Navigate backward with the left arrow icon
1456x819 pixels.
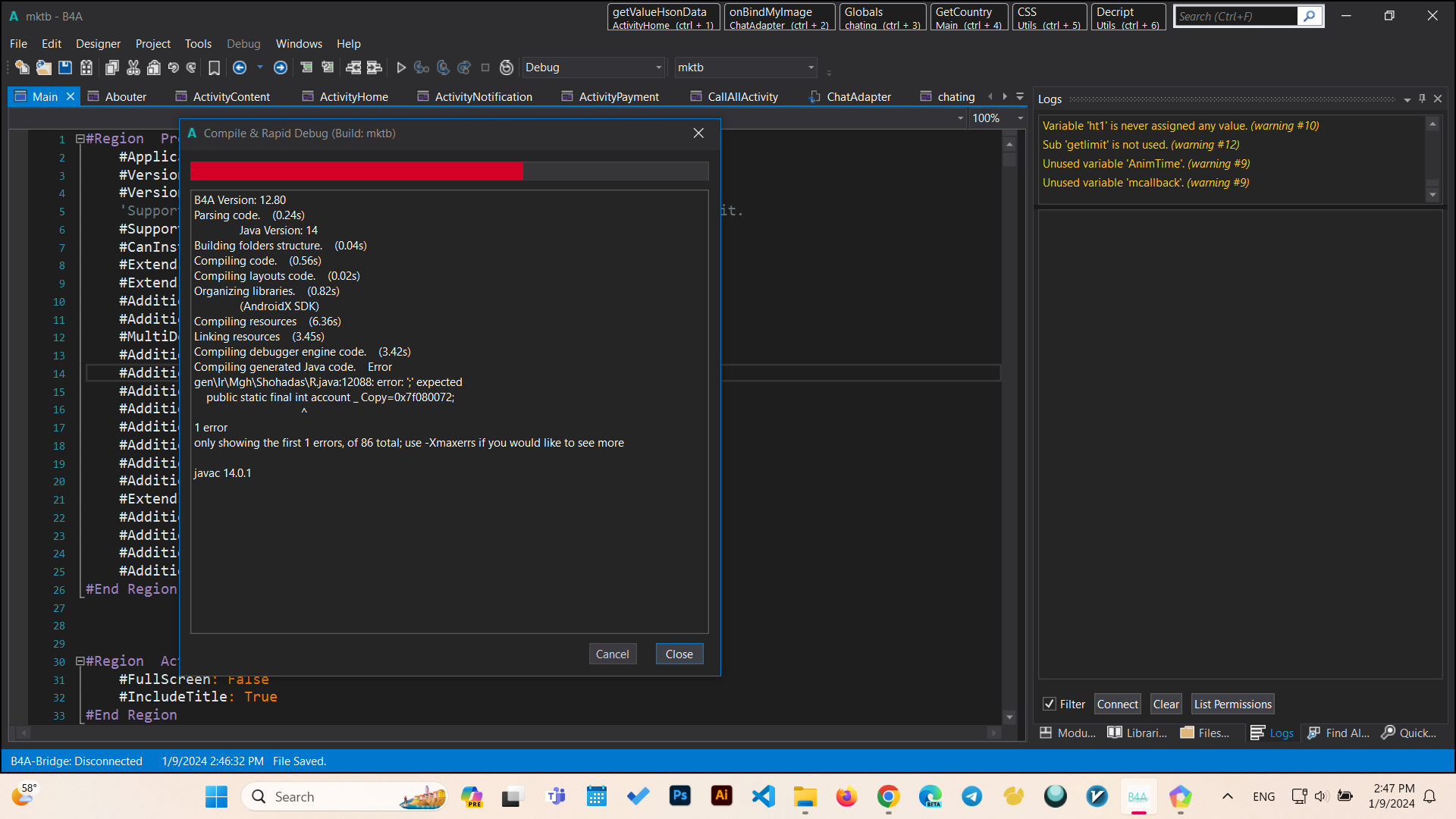[240, 67]
